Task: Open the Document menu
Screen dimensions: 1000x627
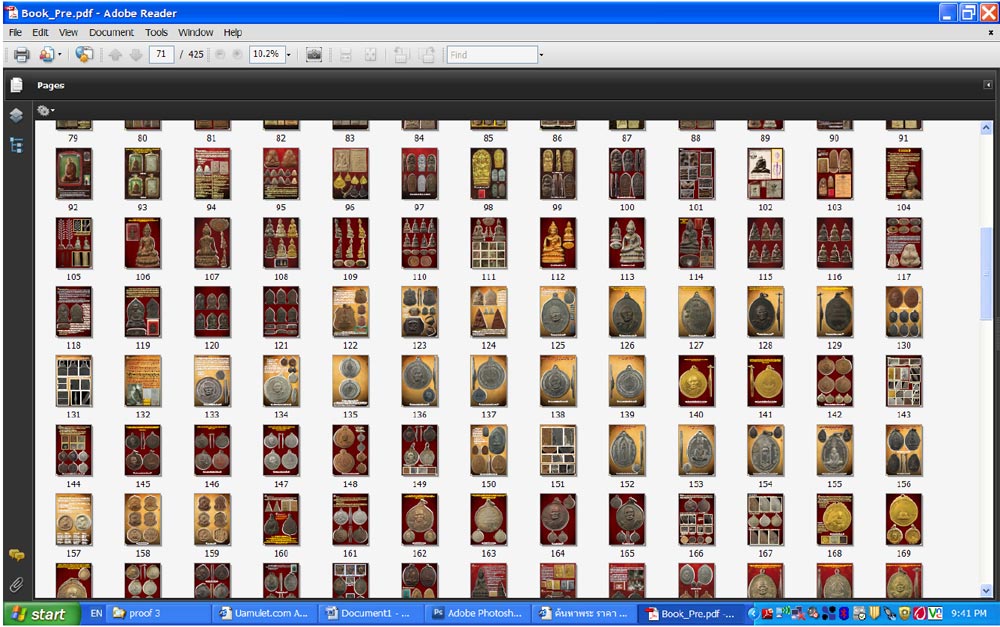Action: (x=111, y=32)
